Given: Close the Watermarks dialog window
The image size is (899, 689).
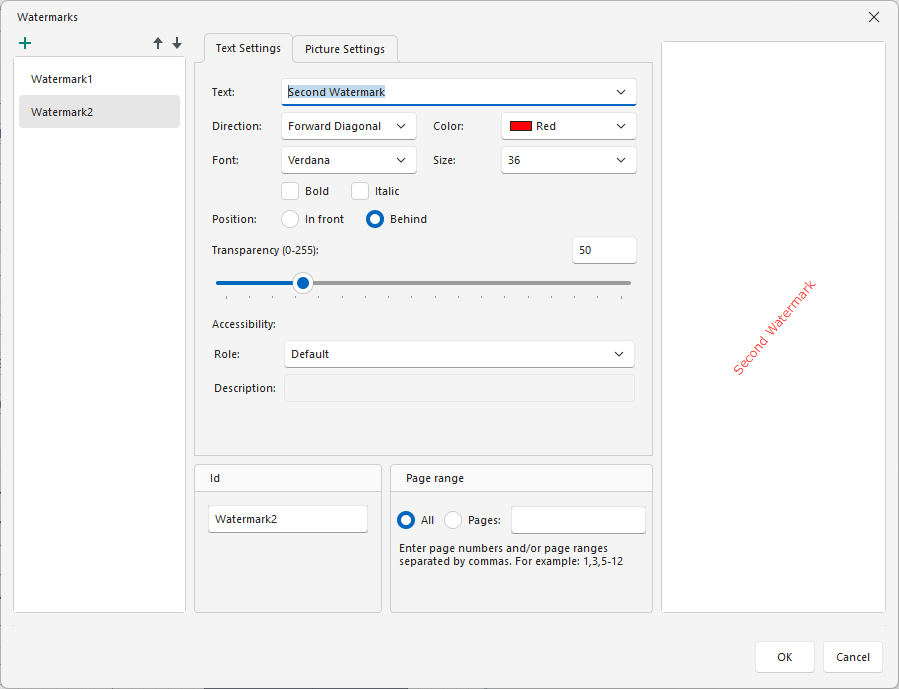Looking at the screenshot, I should tap(873, 17).
